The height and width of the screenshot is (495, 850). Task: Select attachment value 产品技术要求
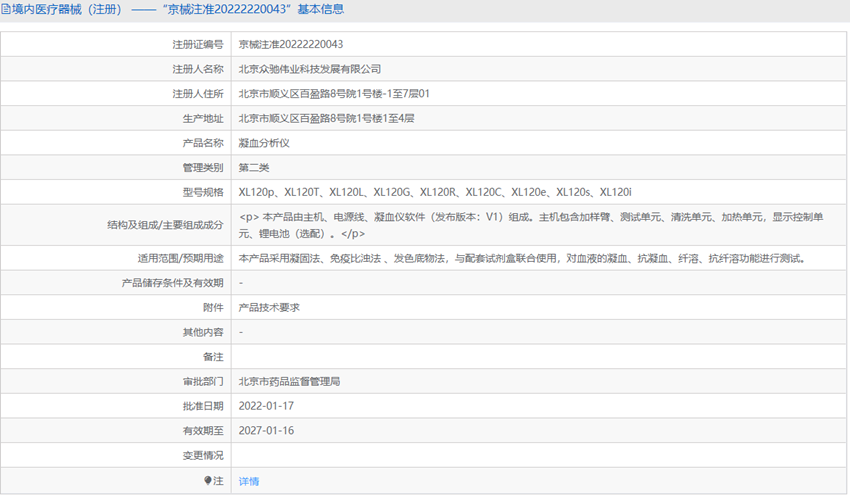coord(269,307)
